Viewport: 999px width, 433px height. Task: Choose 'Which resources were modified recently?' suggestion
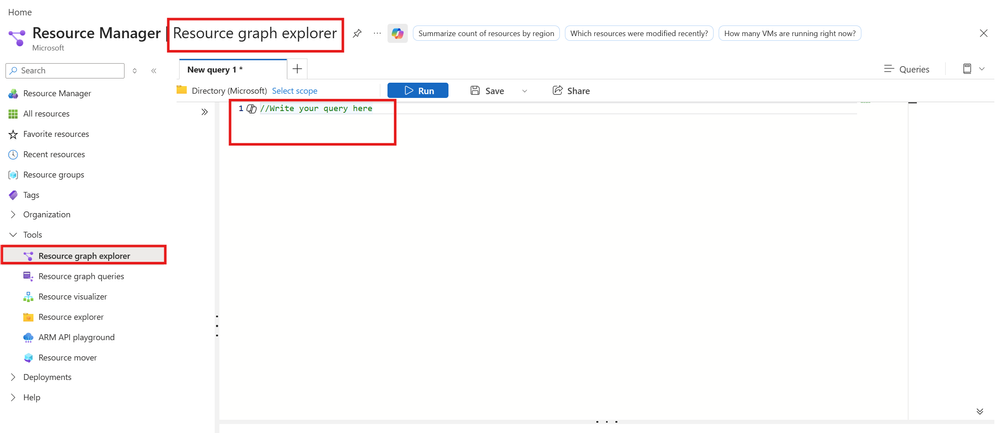point(639,34)
